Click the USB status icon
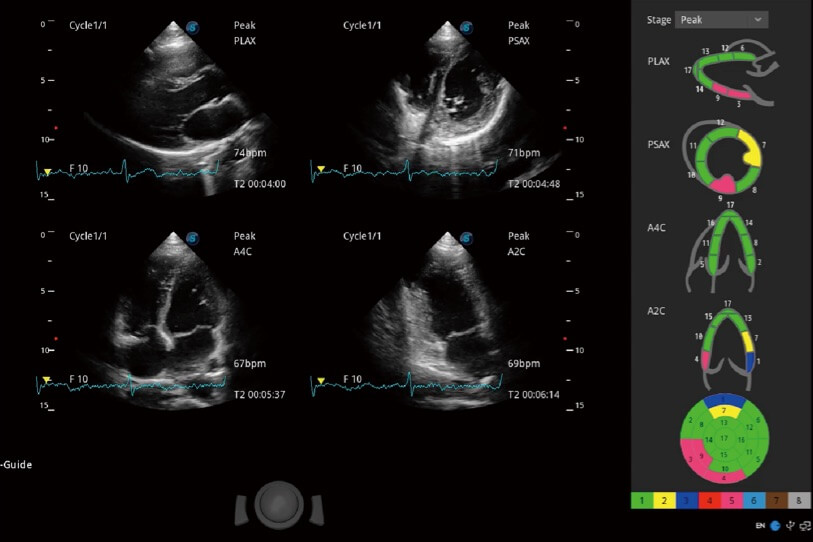Screen dimensions: 813x542 pos(790,524)
